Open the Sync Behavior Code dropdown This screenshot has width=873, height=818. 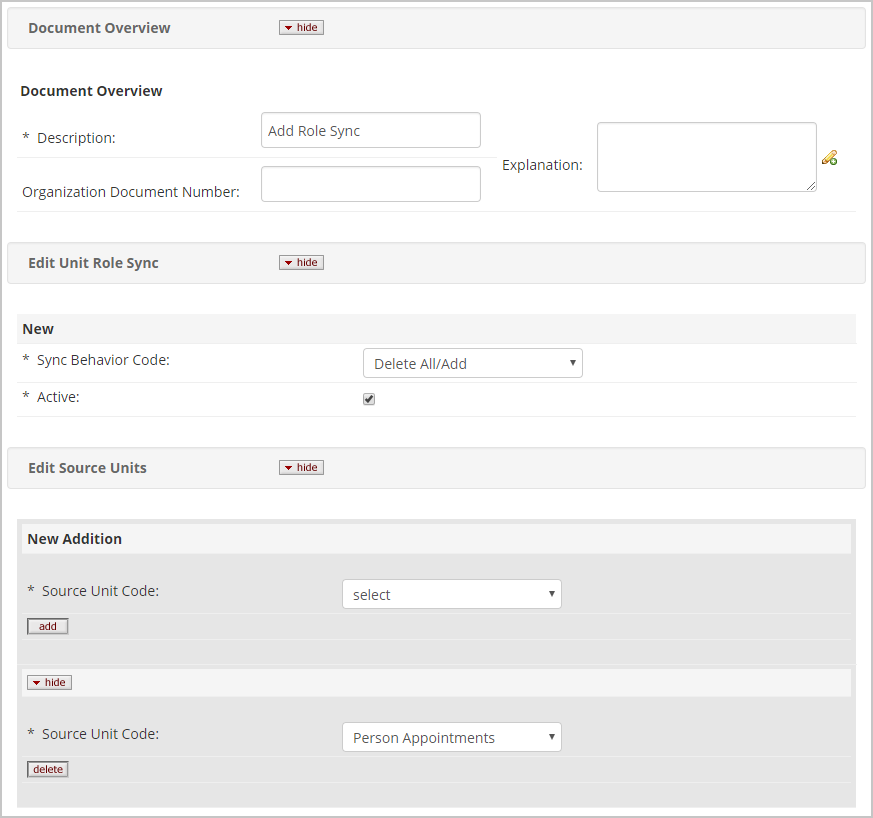[x=472, y=364]
